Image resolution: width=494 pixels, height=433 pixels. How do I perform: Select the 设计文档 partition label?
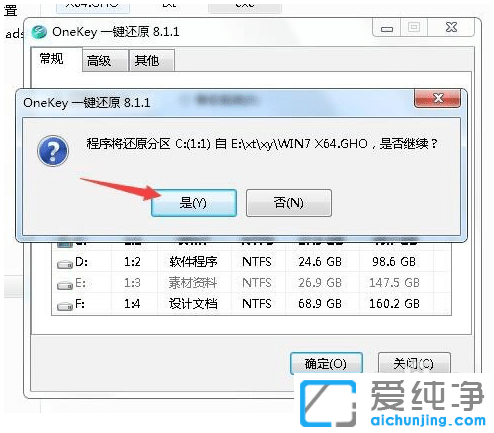point(193,304)
